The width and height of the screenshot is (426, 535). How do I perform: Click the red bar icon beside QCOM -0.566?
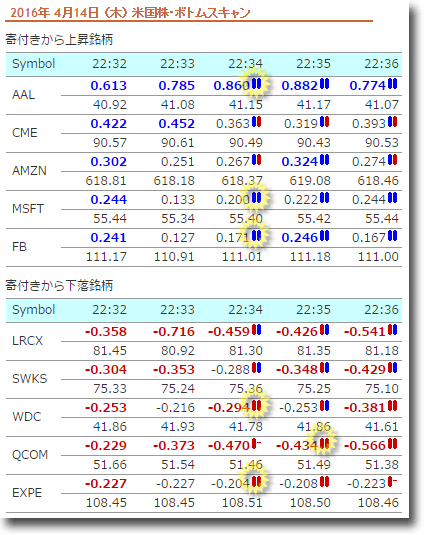(x=393, y=444)
